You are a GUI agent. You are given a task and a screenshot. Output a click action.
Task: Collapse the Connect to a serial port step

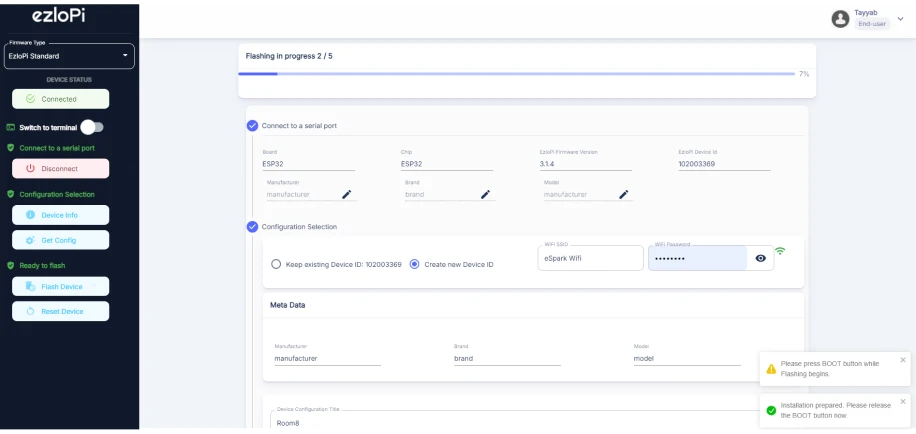(x=252, y=125)
